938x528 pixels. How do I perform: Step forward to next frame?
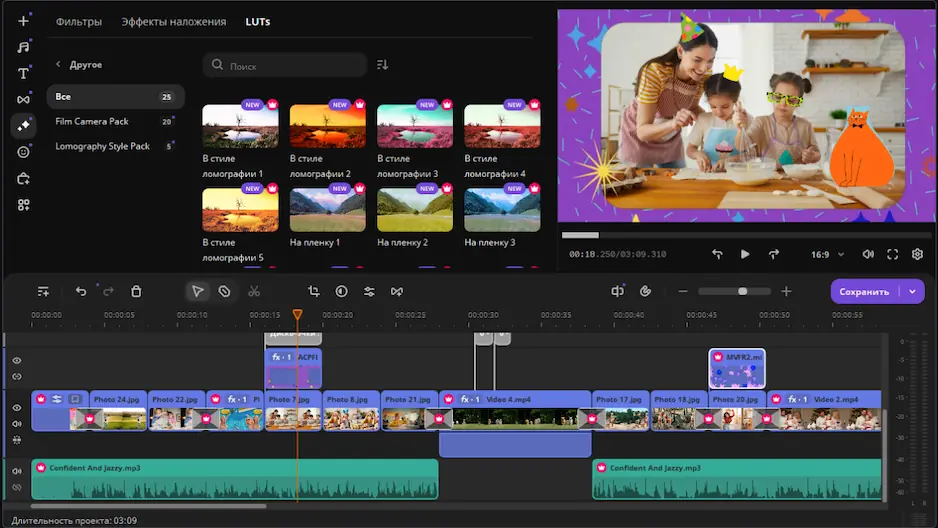click(773, 254)
